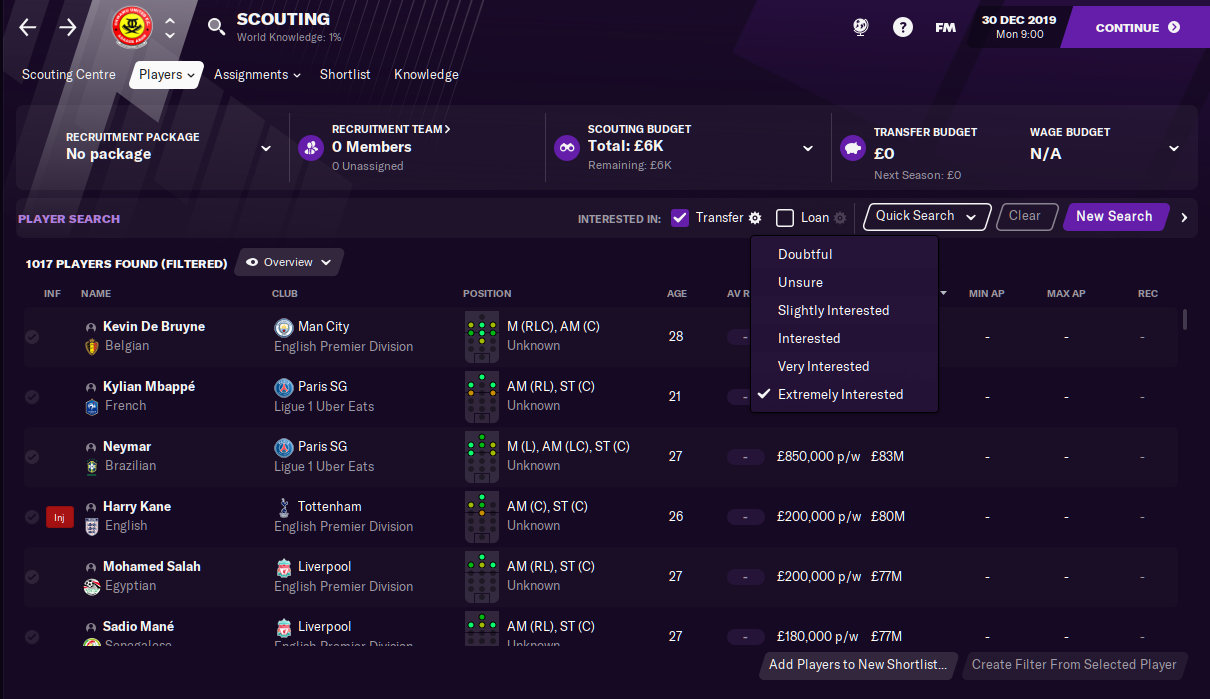Image resolution: width=1210 pixels, height=699 pixels.
Task: Sort by the Age column header
Action: 677,294
